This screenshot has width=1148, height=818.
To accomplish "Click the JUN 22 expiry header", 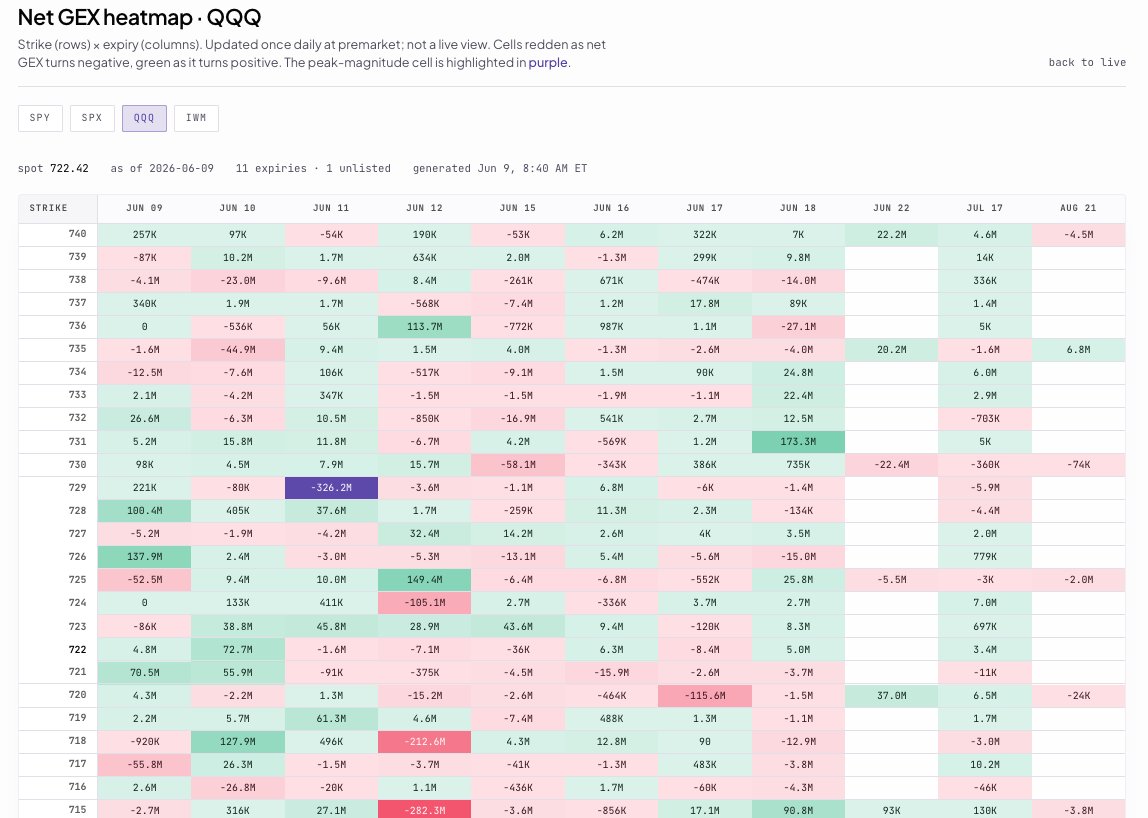I will [892, 208].
